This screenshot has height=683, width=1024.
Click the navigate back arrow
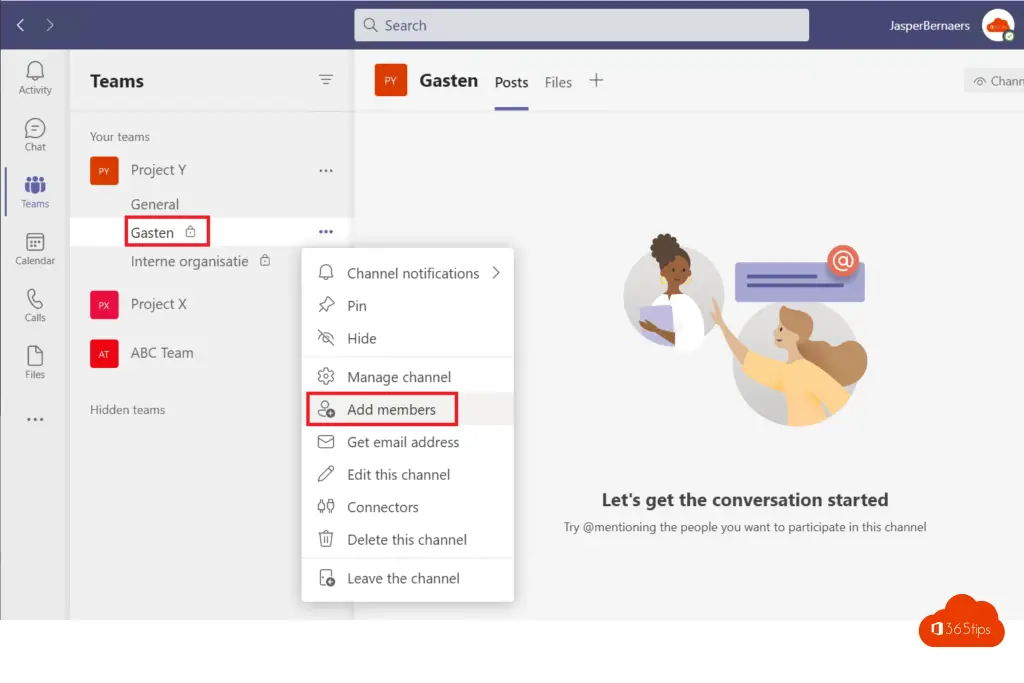coord(20,25)
